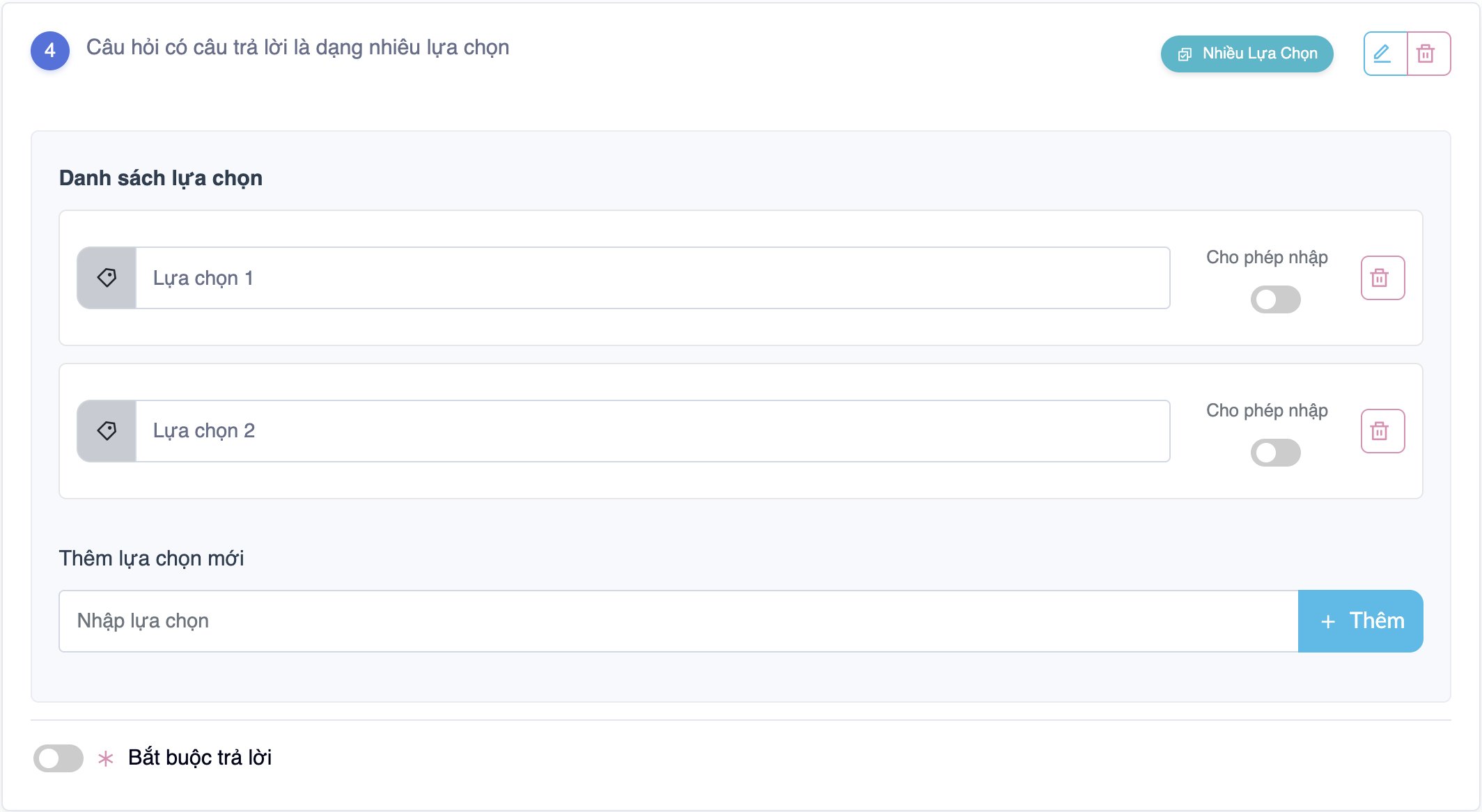Enable Cho phép nhập for Lựa chọn 1
Viewport: 1482px width, 812px height.
1275,299
